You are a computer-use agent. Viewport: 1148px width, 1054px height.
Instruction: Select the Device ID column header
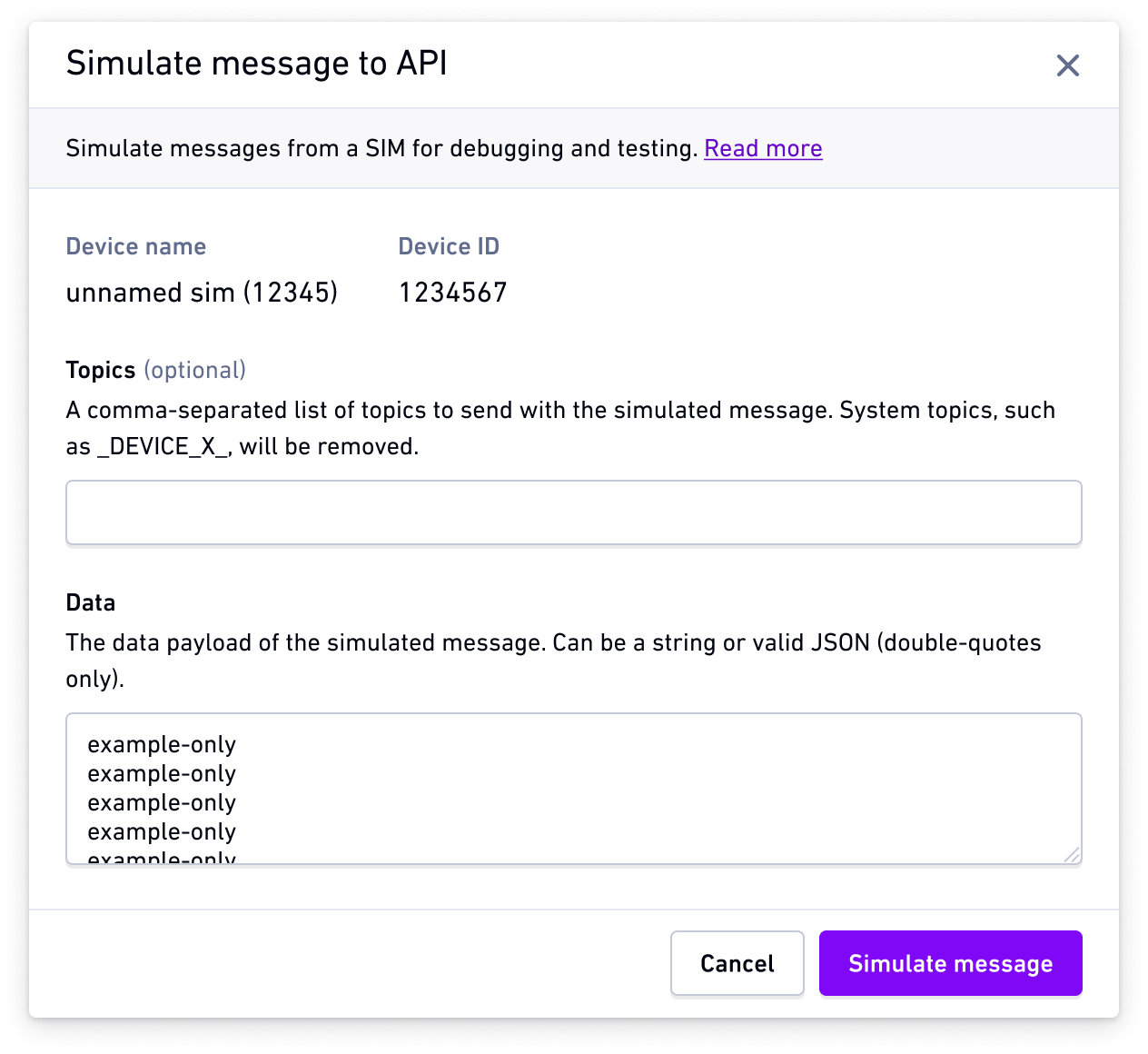click(449, 245)
